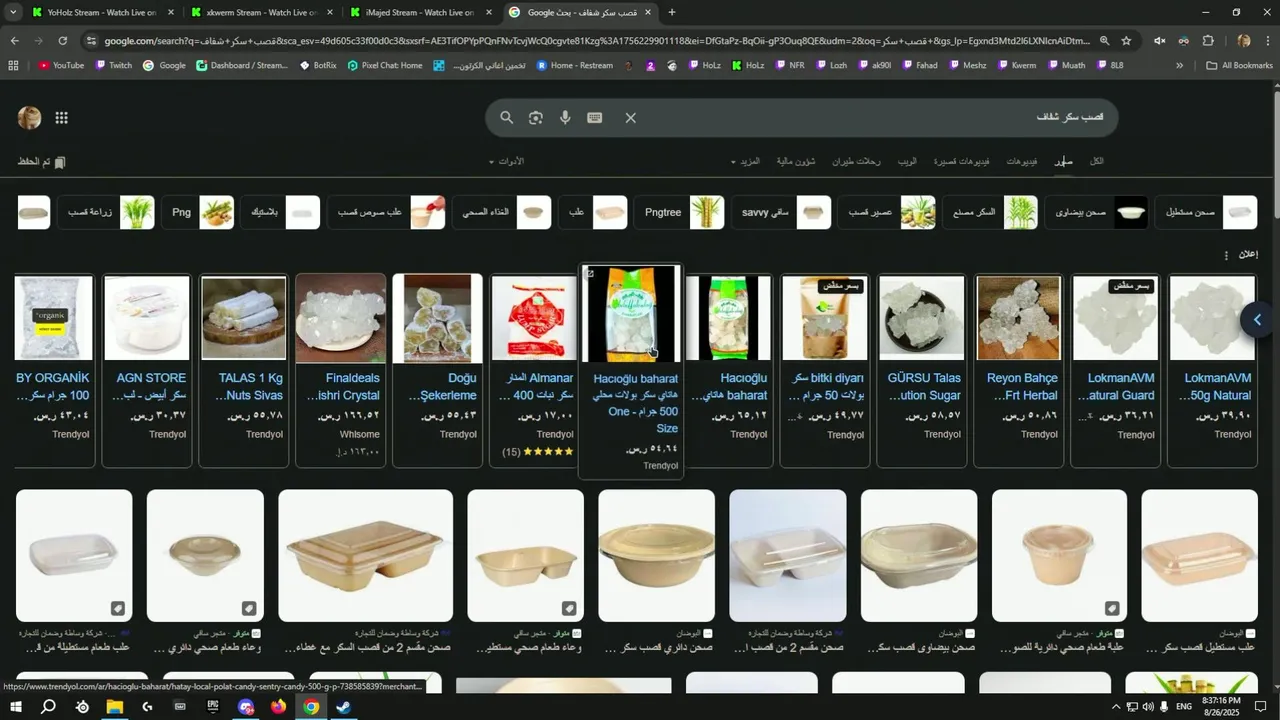
Task: Open two-compartment brown container image
Action: (x=366, y=555)
